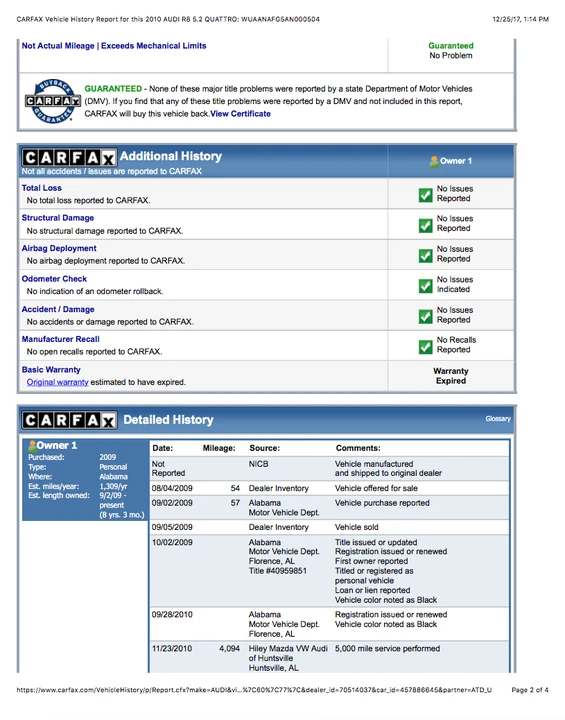Follow the Original warranty link
Image resolution: width=565 pixels, height=720 pixels.
click(57, 382)
